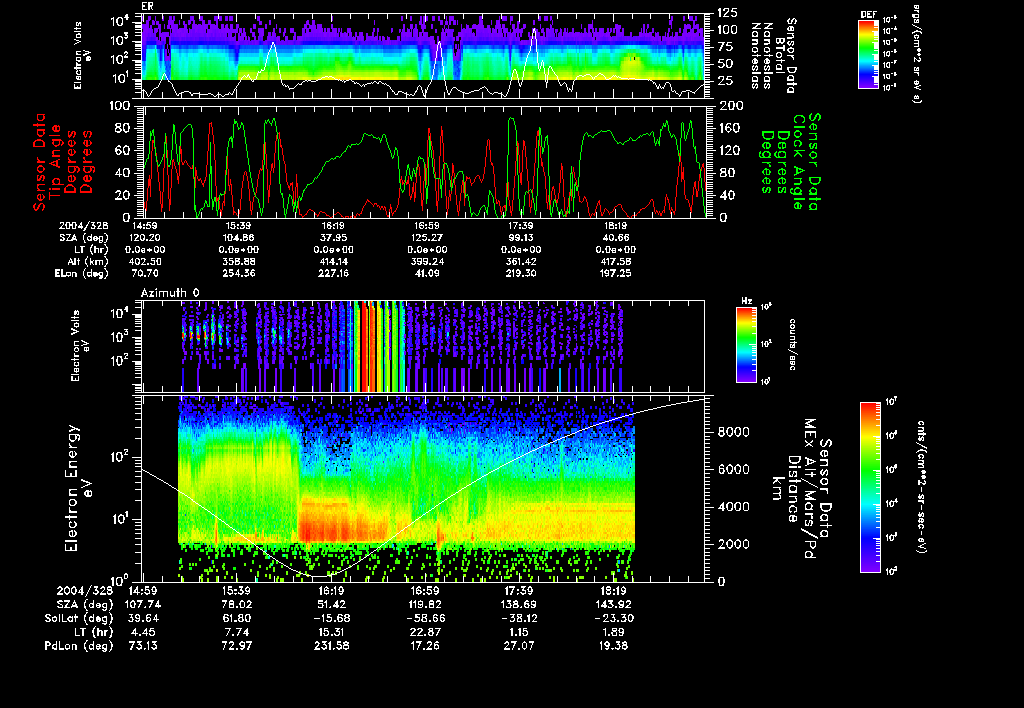Click local time value 1.15
This screenshot has height=708, width=1024.
pyautogui.click(x=519, y=632)
